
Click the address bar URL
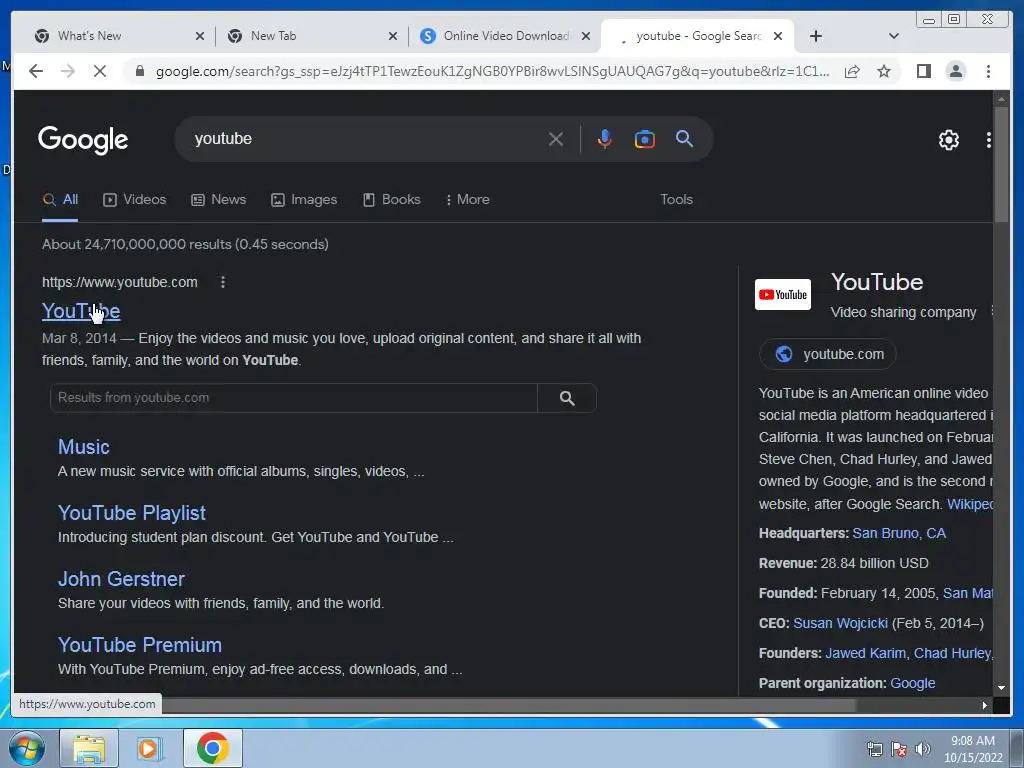click(493, 71)
